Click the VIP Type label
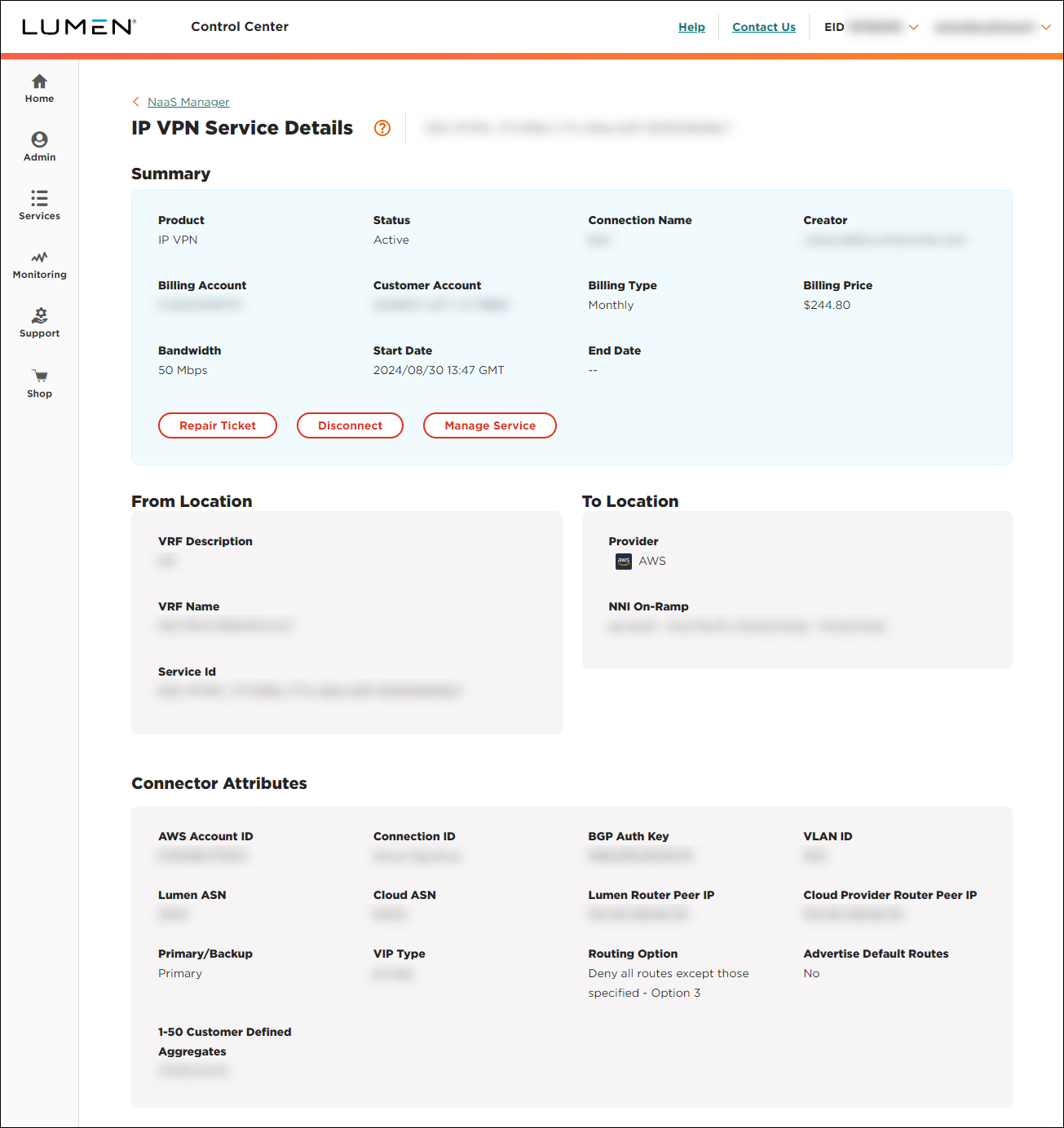 [x=400, y=954]
